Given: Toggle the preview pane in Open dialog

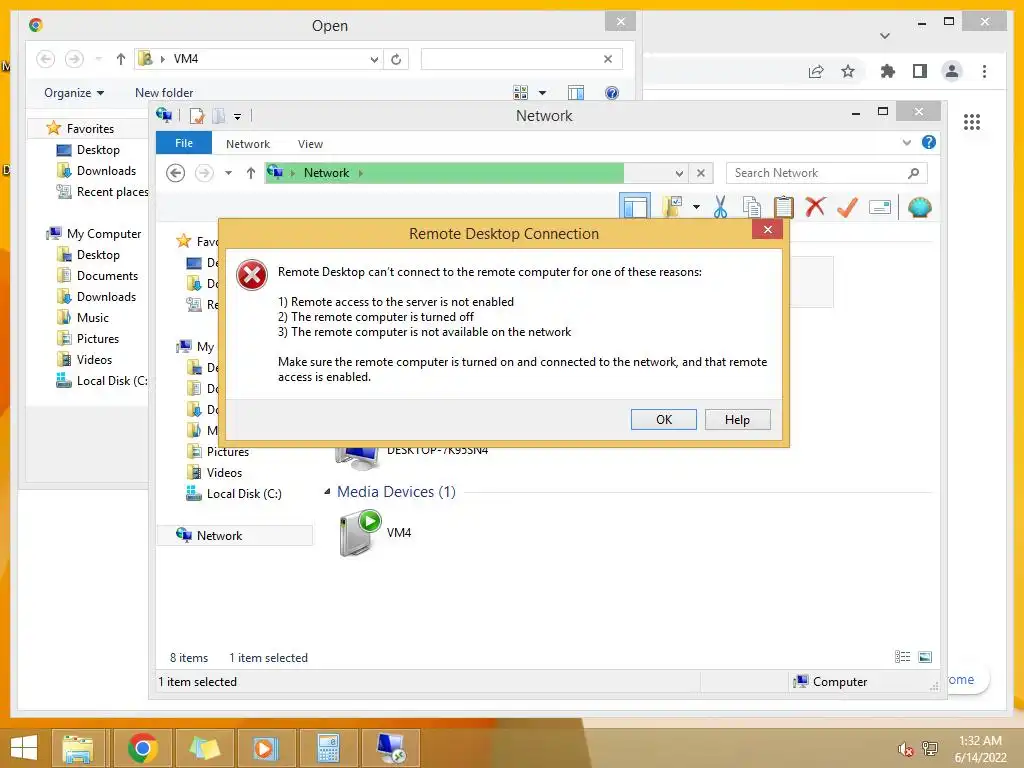Looking at the screenshot, I should point(576,93).
